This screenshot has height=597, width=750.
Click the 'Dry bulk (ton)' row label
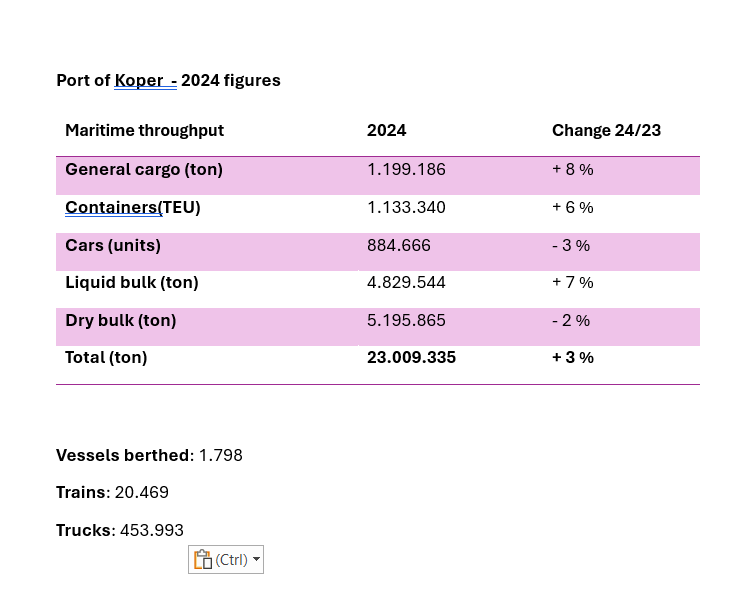point(121,320)
